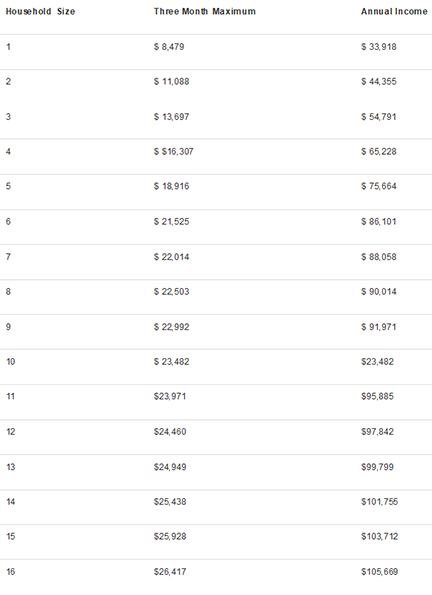
Task: Click the Household Size column header
Action: (40, 11)
